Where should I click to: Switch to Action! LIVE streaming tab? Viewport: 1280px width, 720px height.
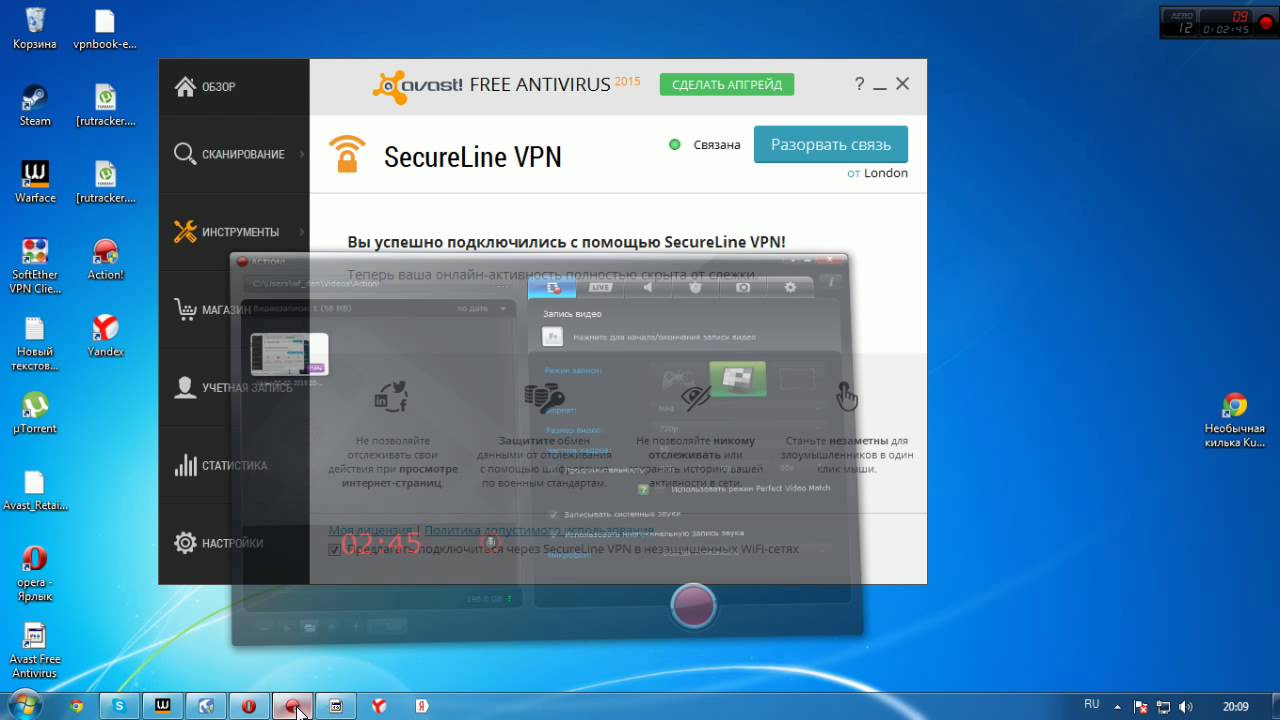click(x=600, y=287)
